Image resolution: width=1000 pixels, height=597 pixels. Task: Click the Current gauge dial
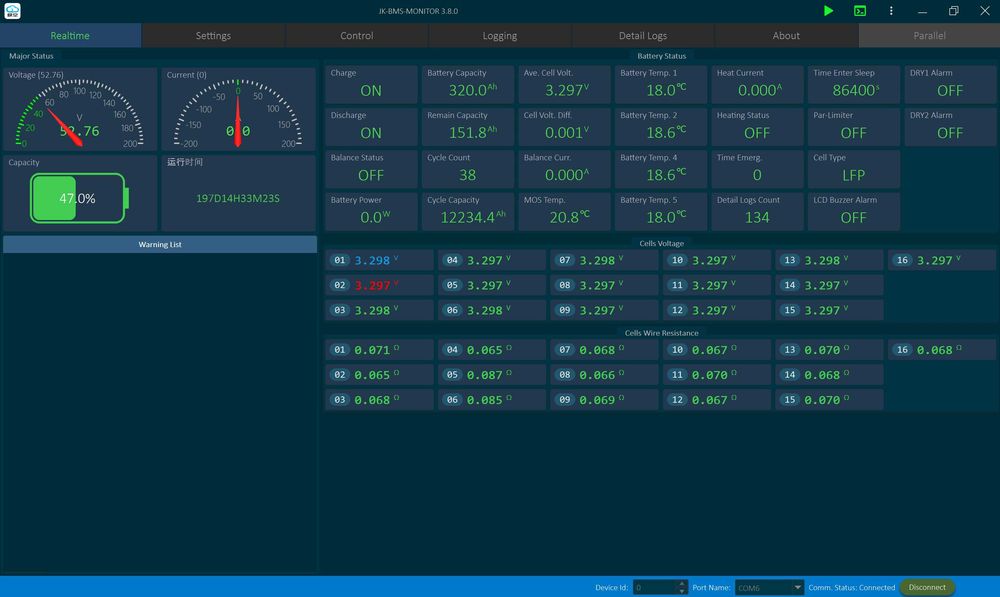[x=238, y=115]
